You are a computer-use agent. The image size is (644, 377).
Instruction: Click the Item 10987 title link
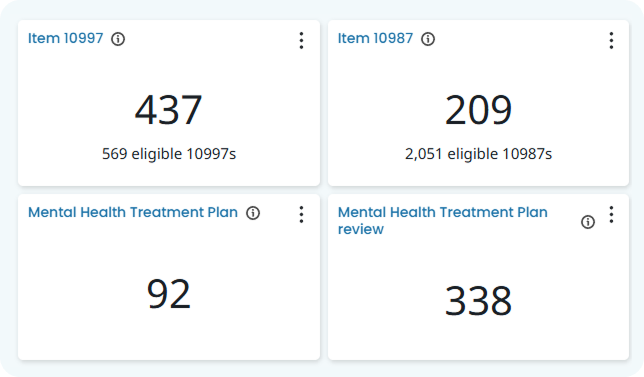(x=375, y=38)
